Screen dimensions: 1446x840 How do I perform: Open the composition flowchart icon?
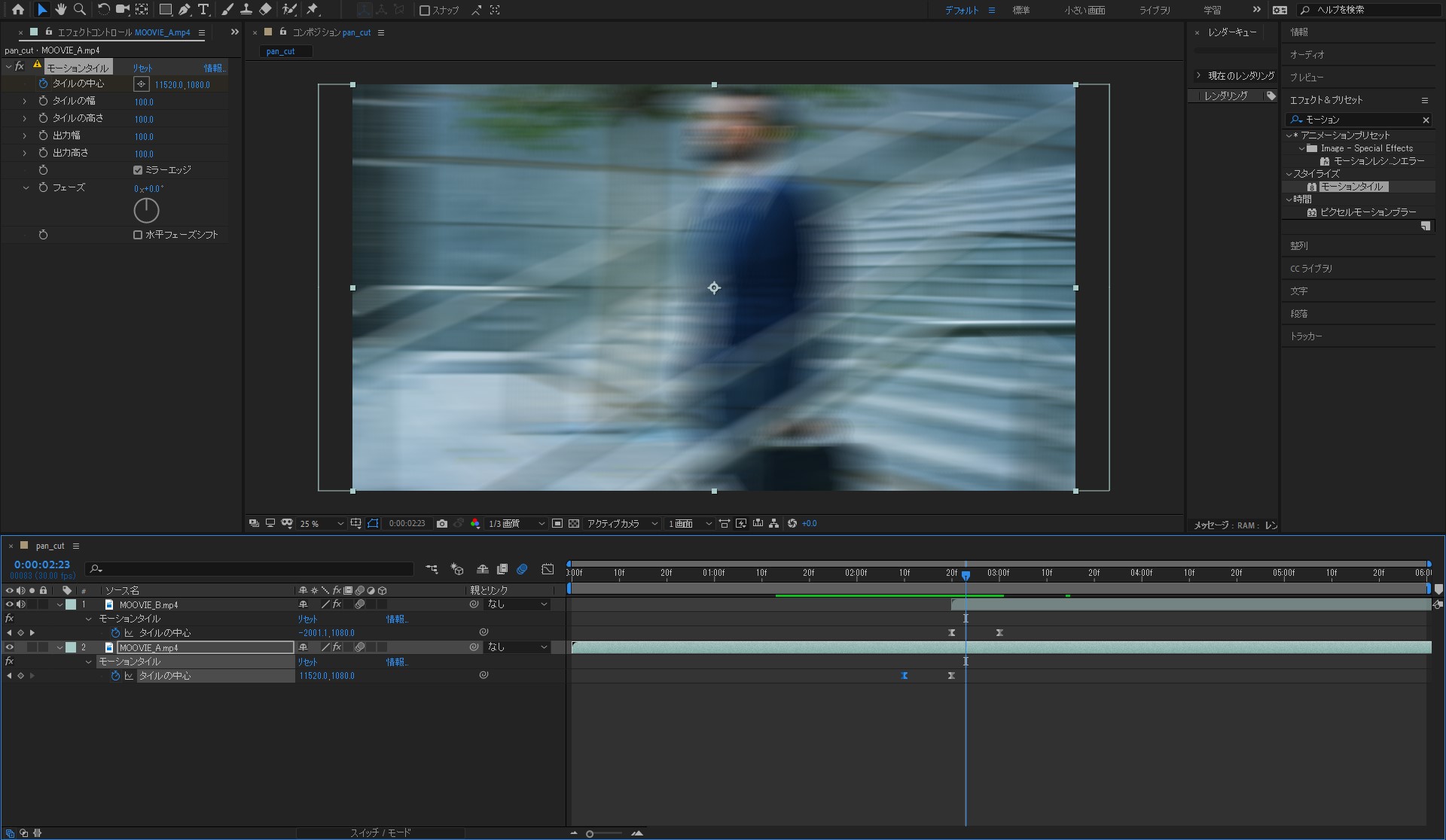coord(773,523)
